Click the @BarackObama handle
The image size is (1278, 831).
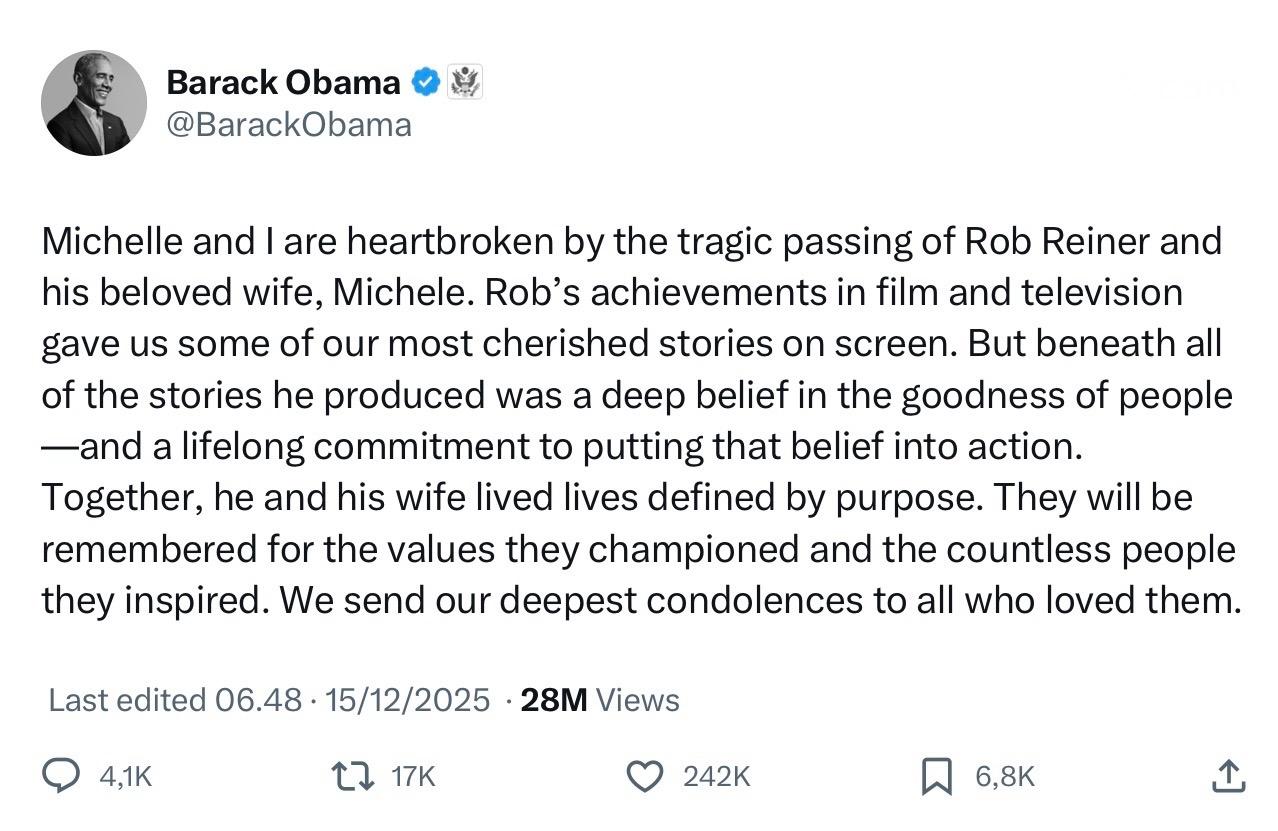289,125
